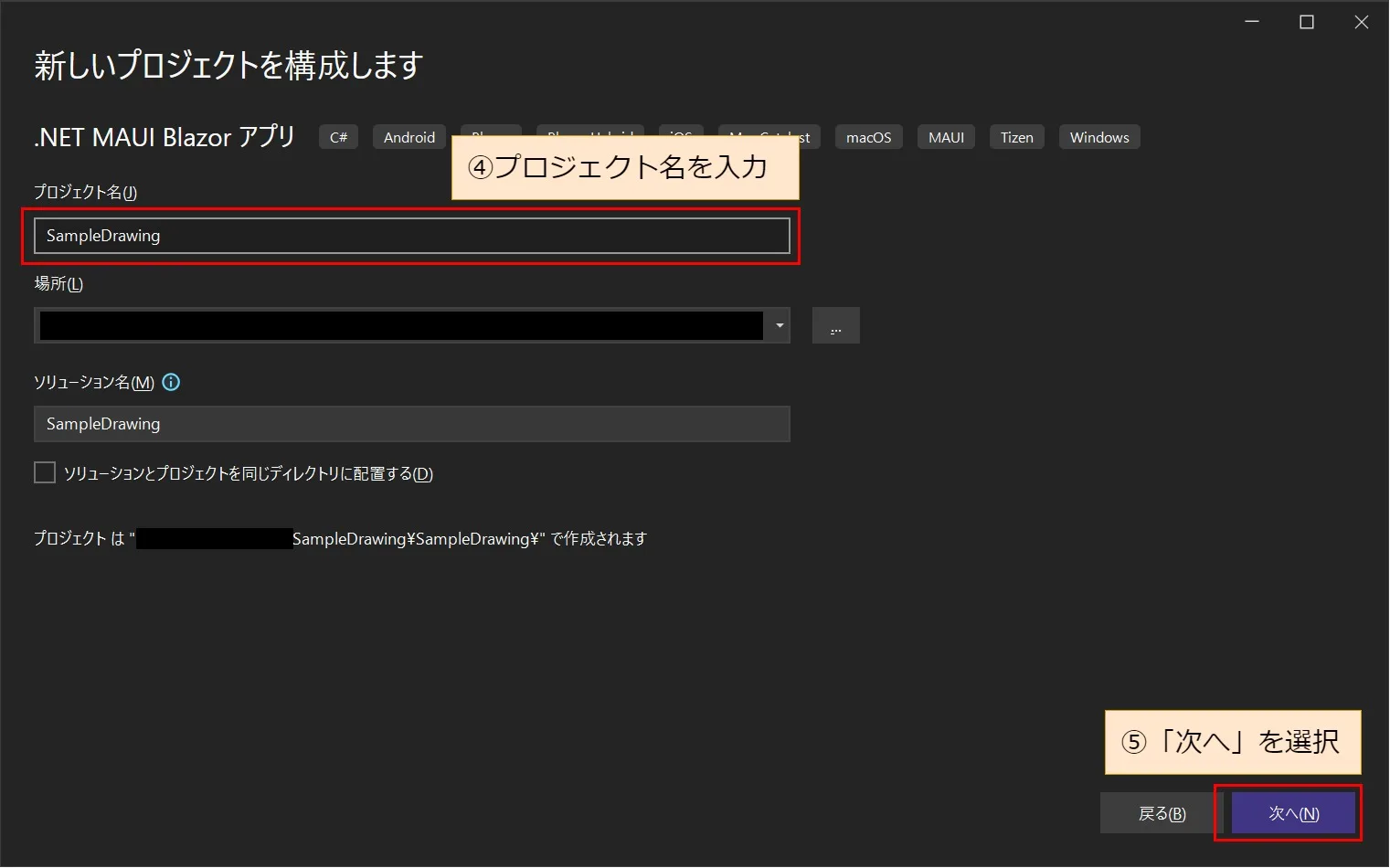The height and width of the screenshot is (868, 1390).
Task: Enable placing solution and project in same directory
Action: tap(45, 472)
